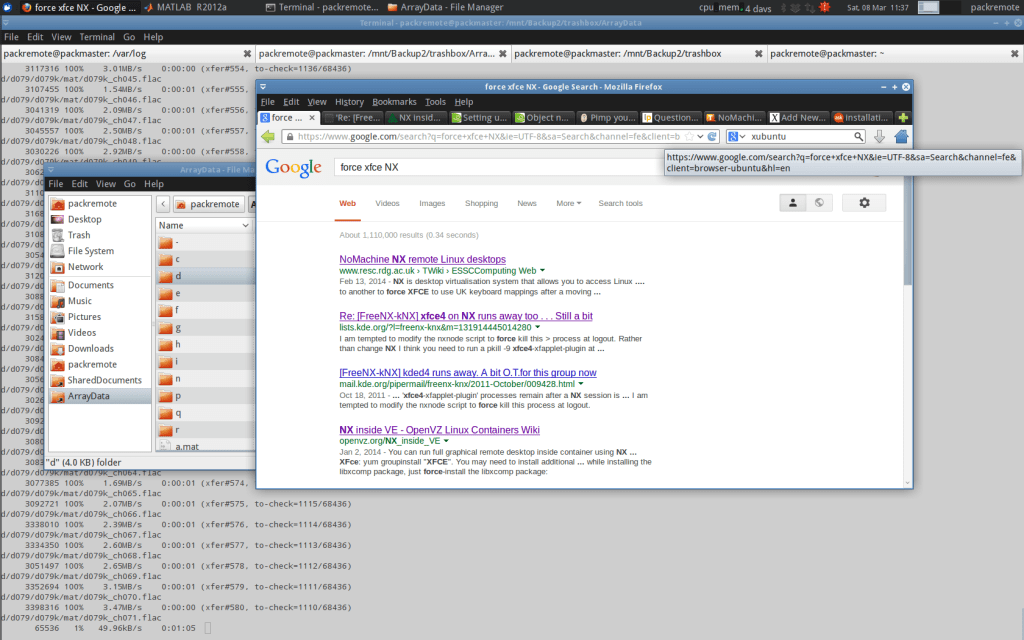Navigate back with the Firefox back arrow
This screenshot has width=1024, height=640.
pyautogui.click(x=268, y=137)
